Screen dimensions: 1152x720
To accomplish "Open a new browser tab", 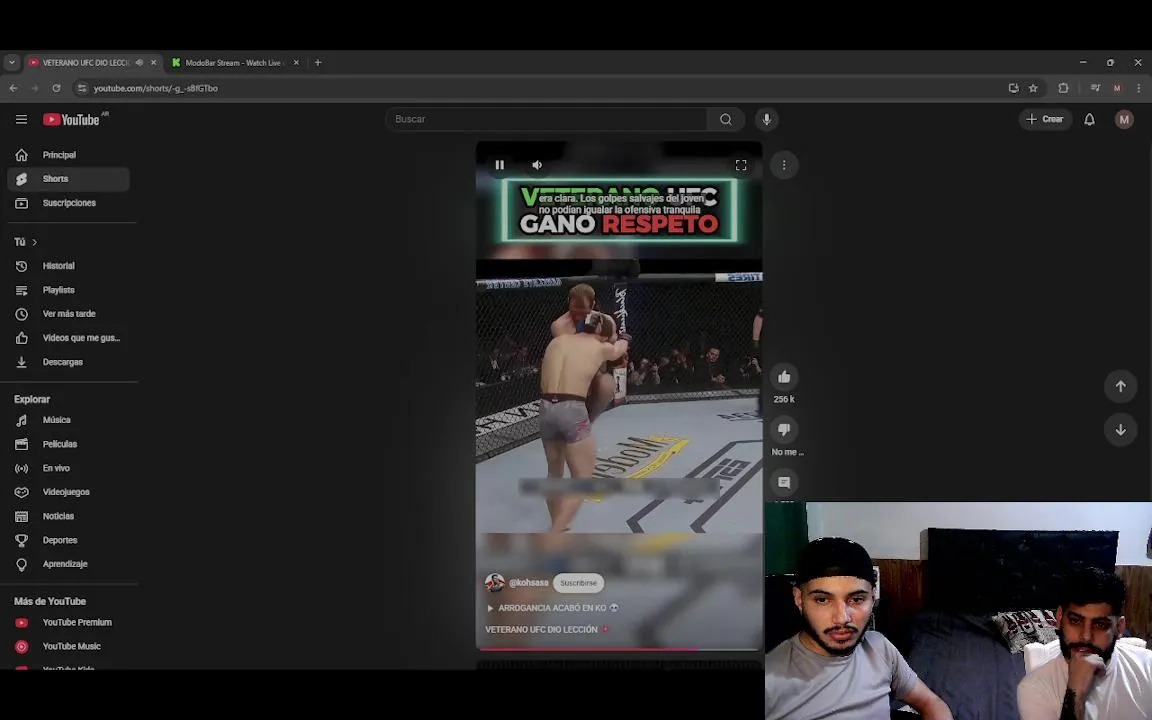I will 317,62.
